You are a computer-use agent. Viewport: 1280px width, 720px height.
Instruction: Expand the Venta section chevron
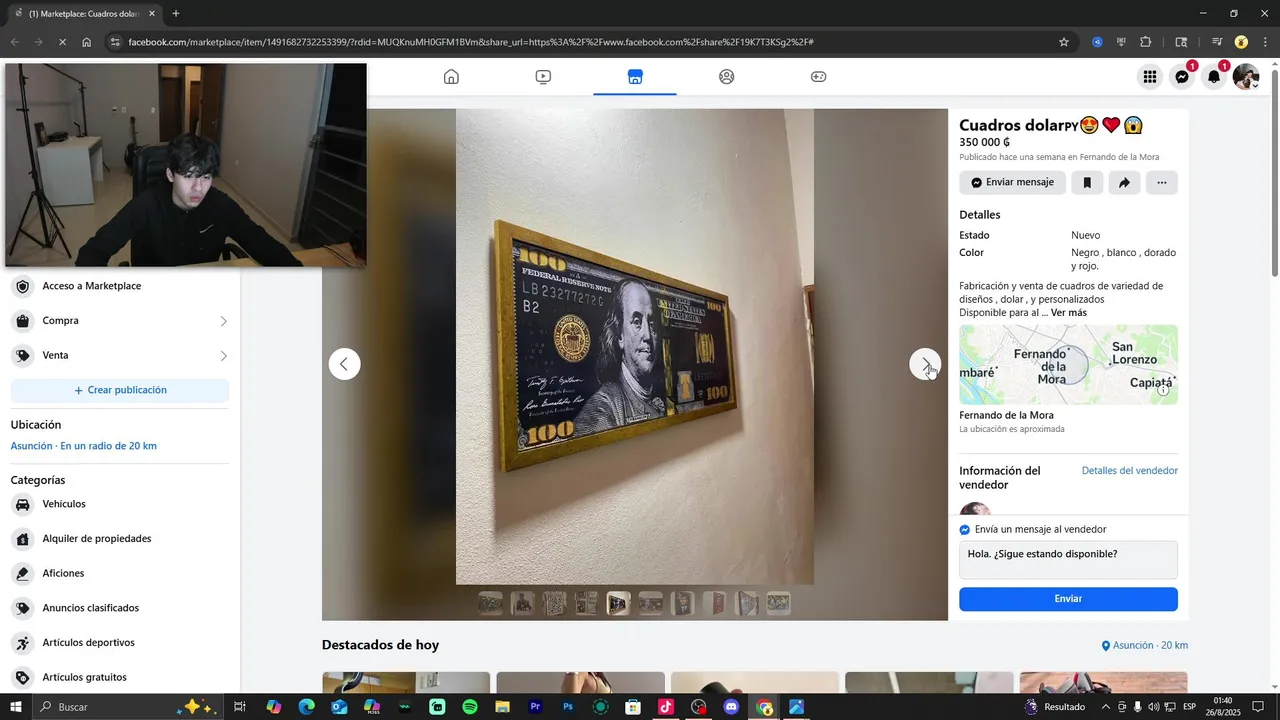click(x=223, y=356)
